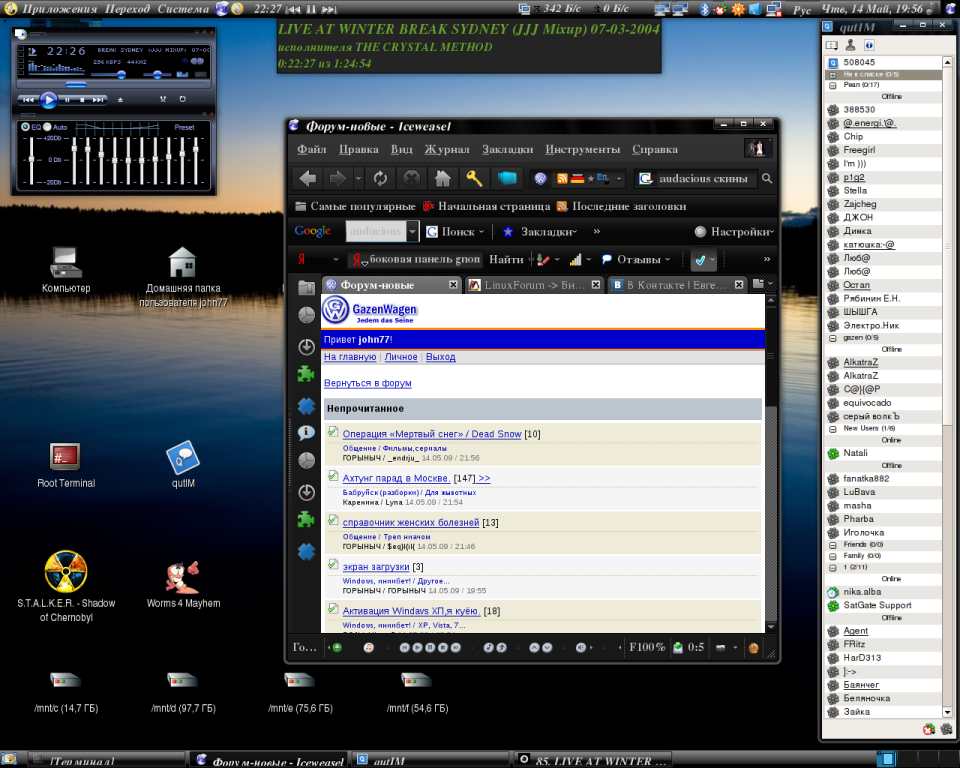This screenshot has width=960, height=768.
Task: Toggle checkmark on Ахтунг парад thread
Action: [x=332, y=476]
